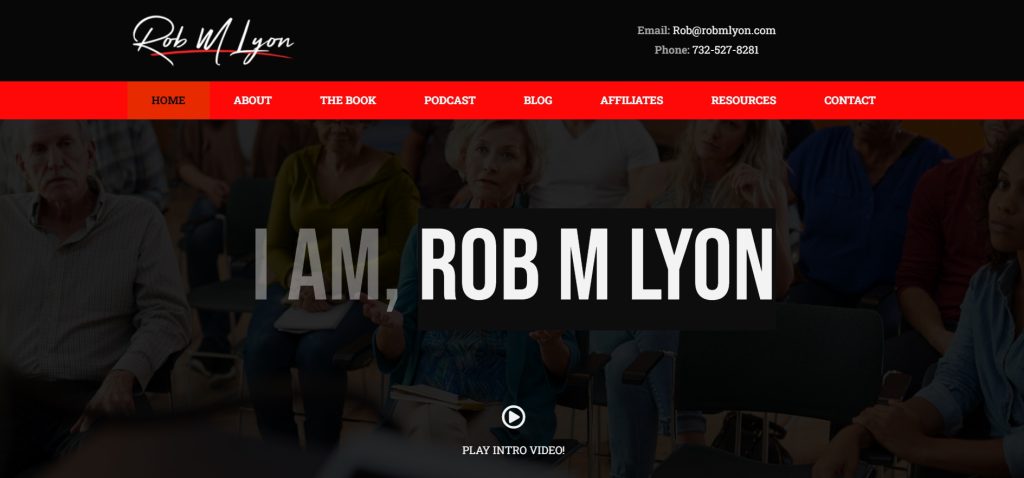Open THE BOOK navigation item
1024x478 pixels.
pos(348,101)
